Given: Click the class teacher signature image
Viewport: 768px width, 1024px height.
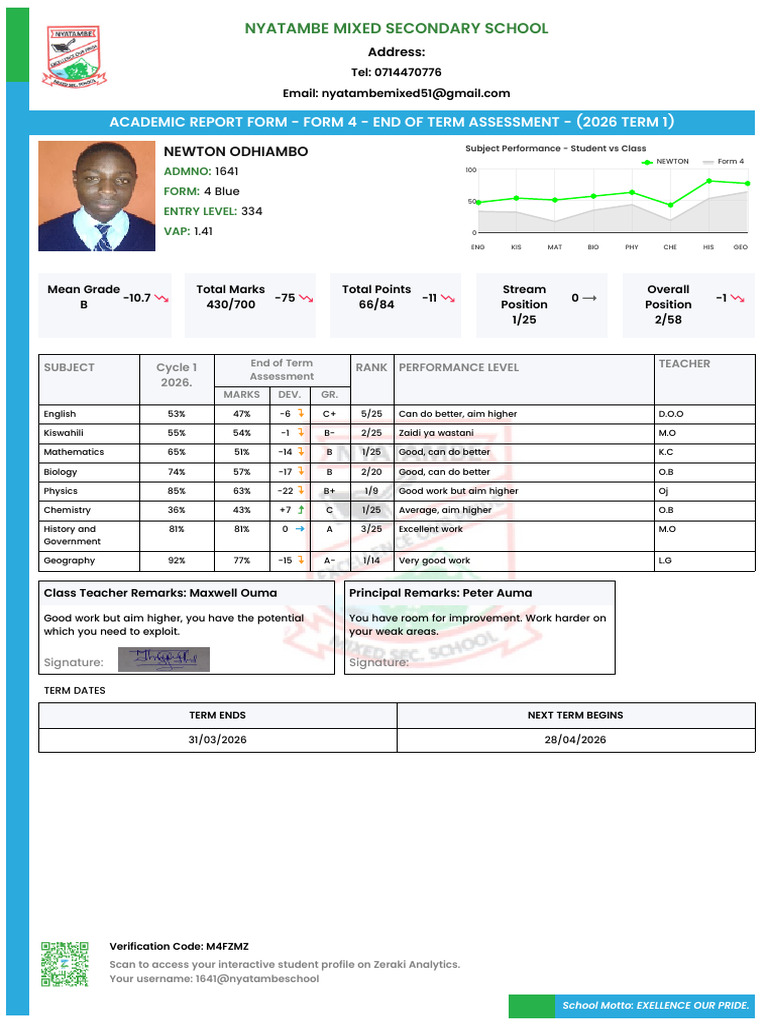Looking at the screenshot, I should pyautogui.click(x=164, y=659).
